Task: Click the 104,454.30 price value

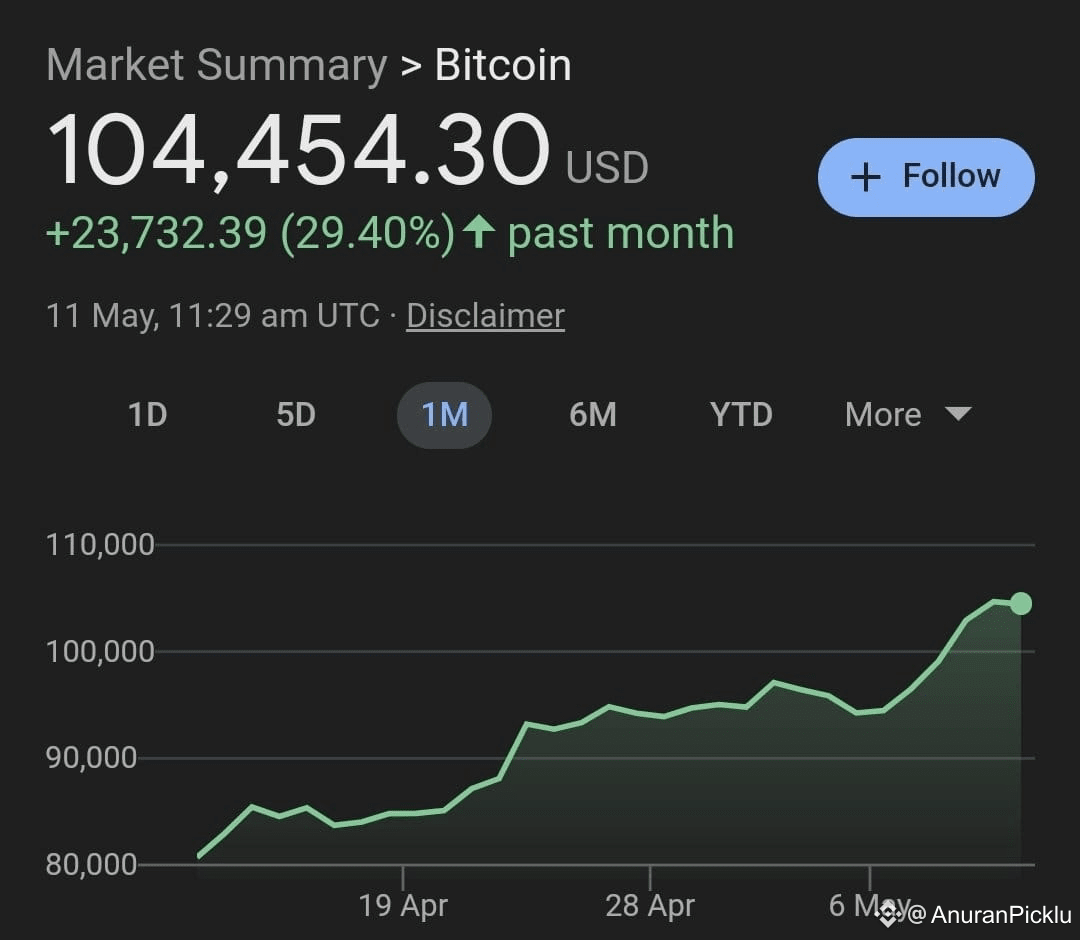Action: [x=299, y=150]
